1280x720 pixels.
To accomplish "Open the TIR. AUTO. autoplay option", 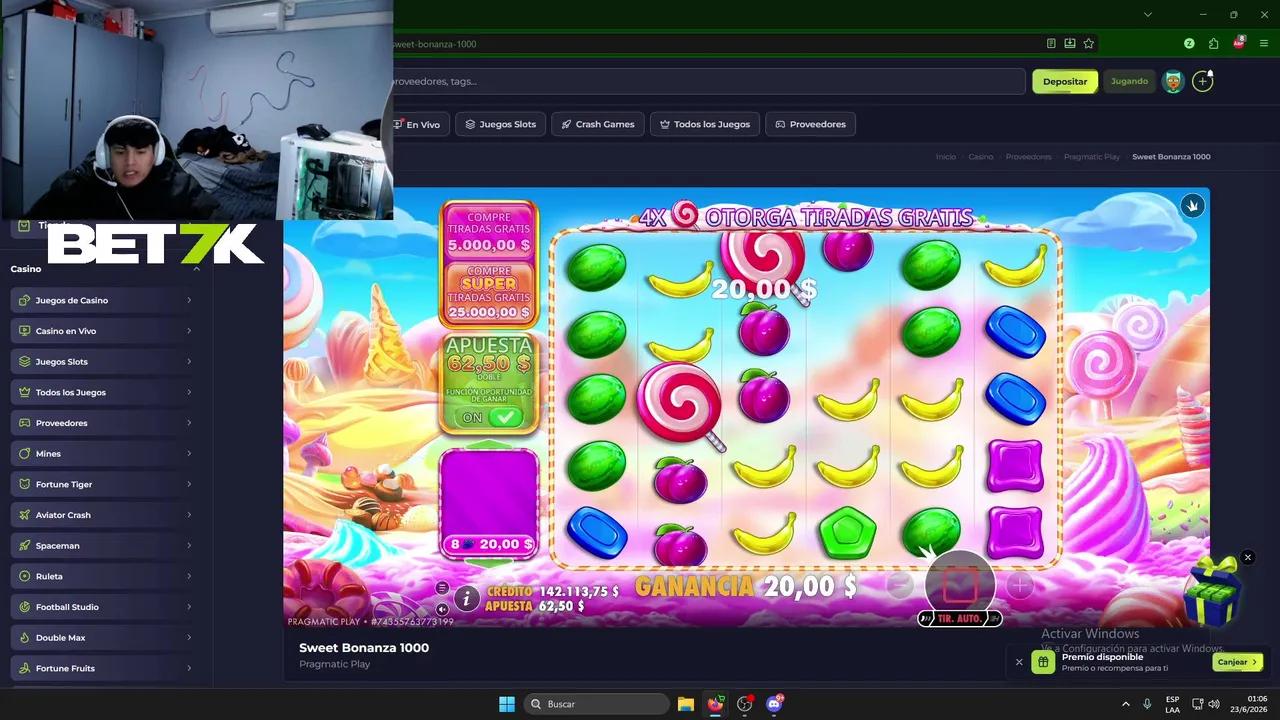I will click(959, 619).
